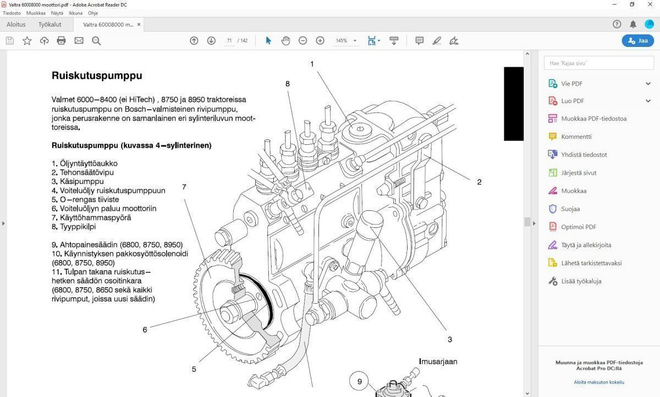
Task: Expand the left navigation pane arrow
Action: click(3, 223)
